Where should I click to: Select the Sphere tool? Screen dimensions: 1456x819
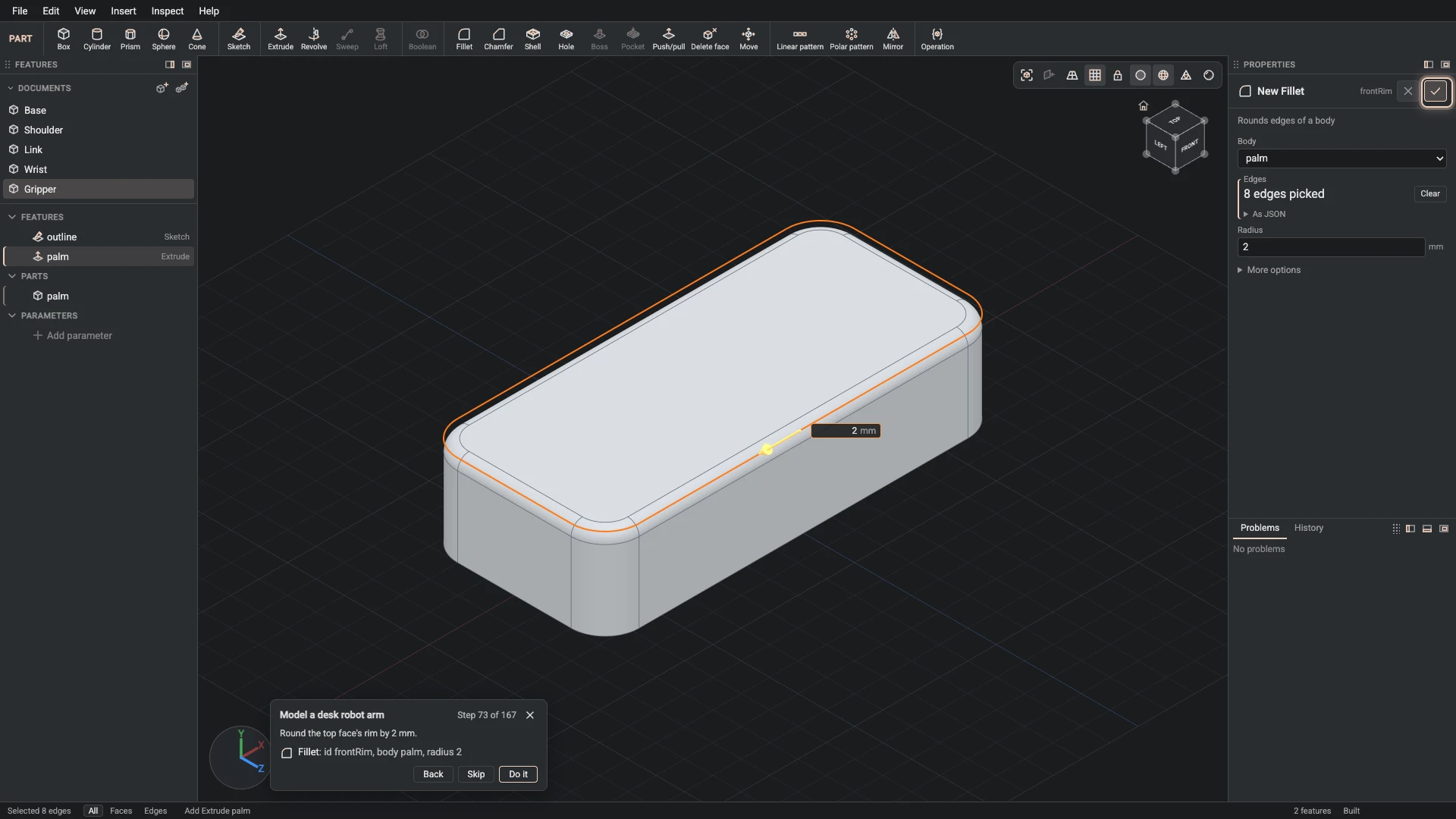[164, 39]
